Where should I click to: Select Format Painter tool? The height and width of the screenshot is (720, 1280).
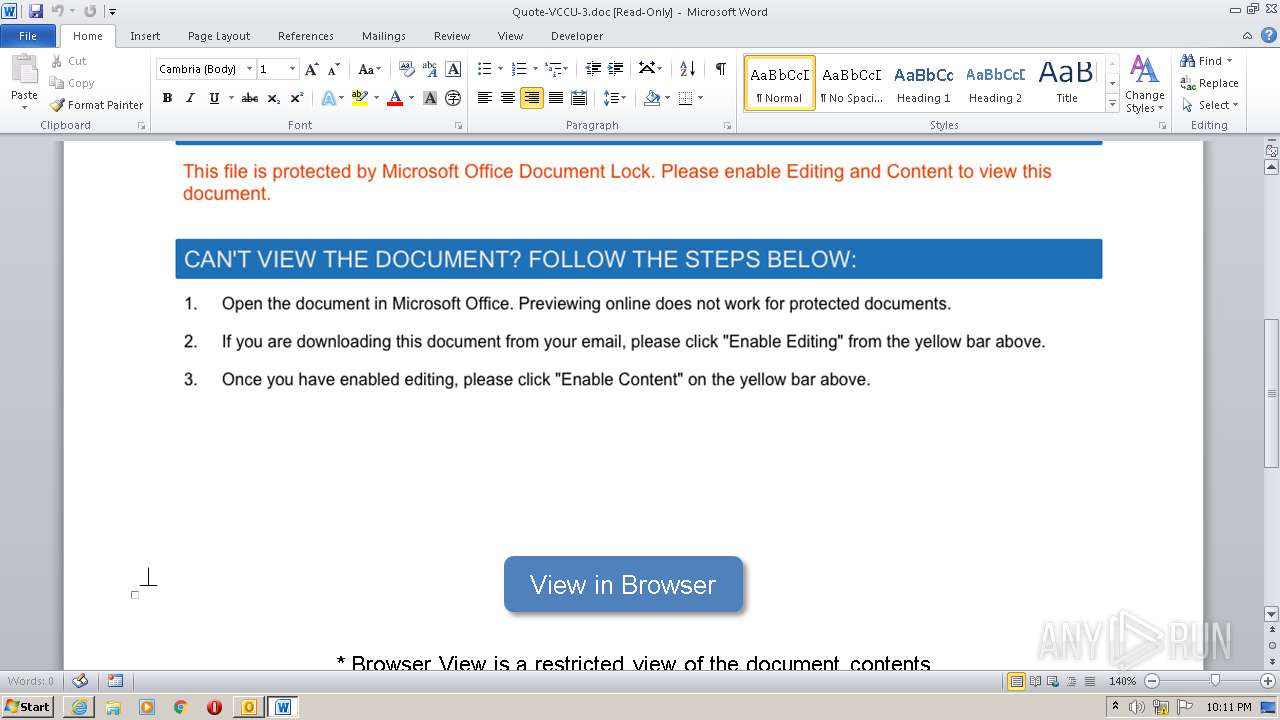(97, 105)
